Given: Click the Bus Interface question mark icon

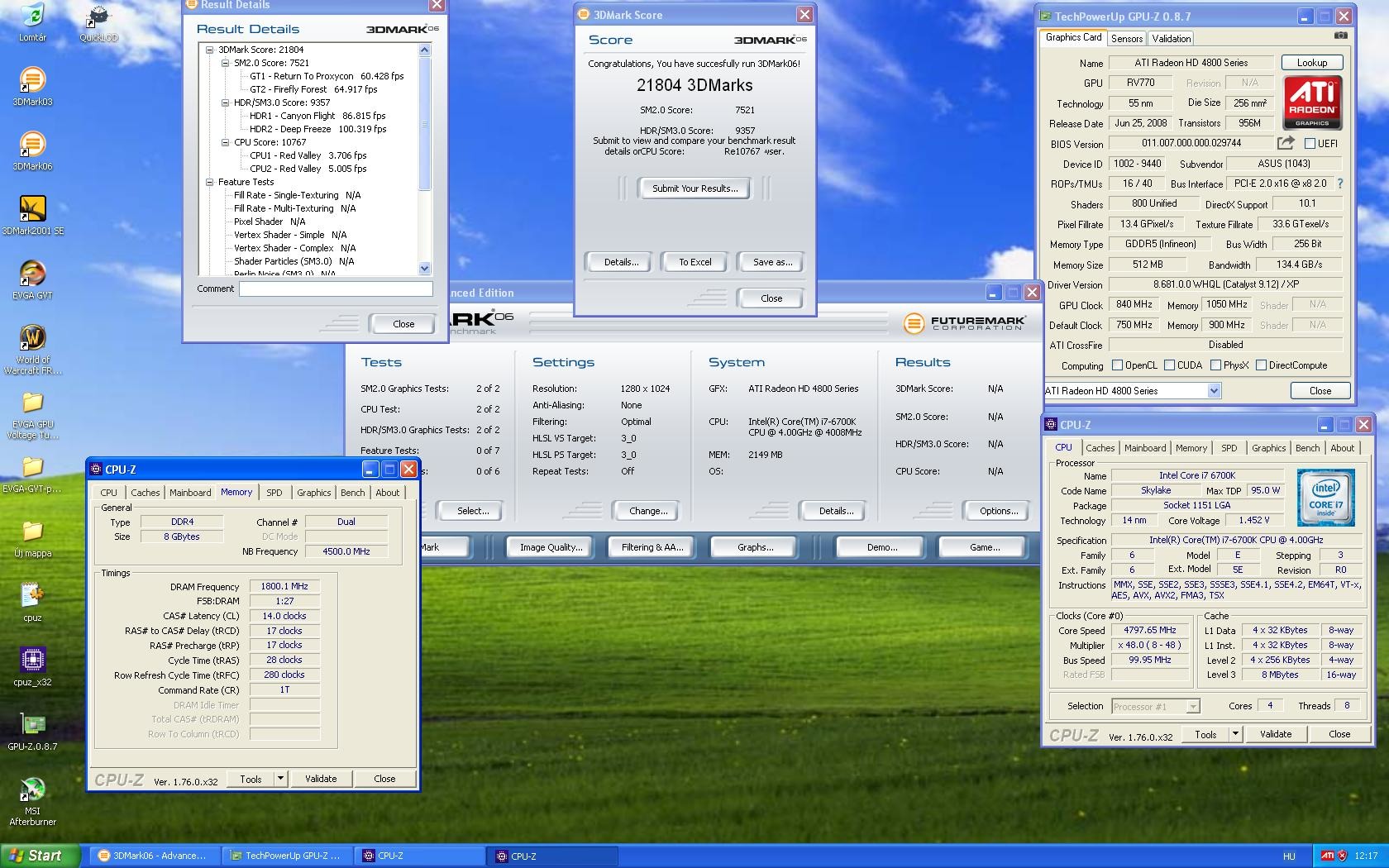Looking at the screenshot, I should point(1340,184).
